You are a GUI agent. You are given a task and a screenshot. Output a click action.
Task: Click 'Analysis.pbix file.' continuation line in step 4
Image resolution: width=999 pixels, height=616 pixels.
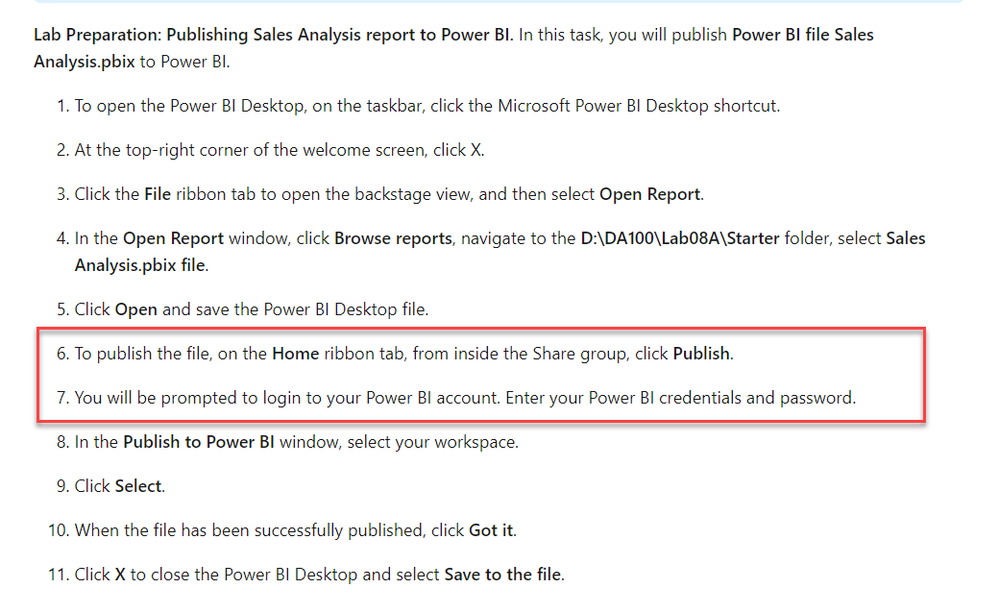141,265
